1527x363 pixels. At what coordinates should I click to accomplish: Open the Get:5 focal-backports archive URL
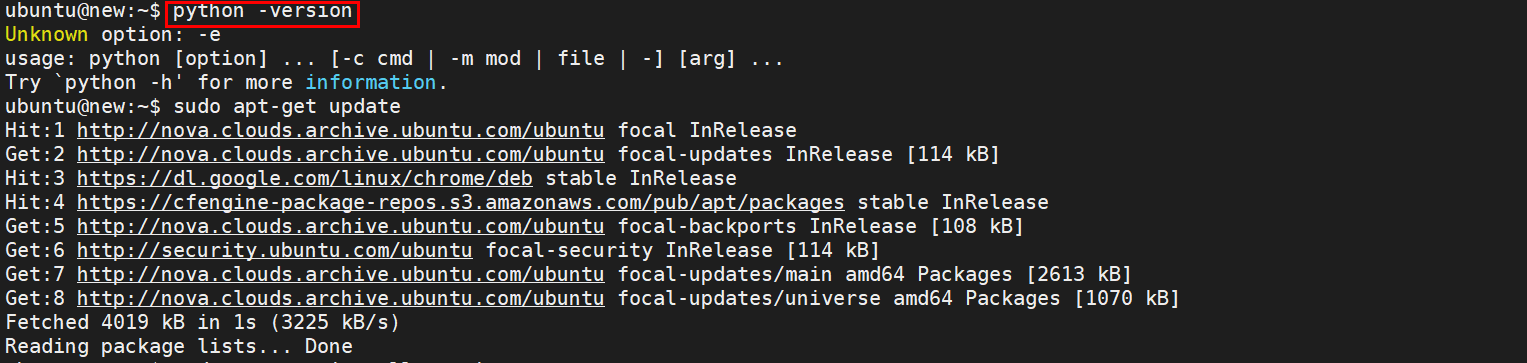tap(340, 226)
